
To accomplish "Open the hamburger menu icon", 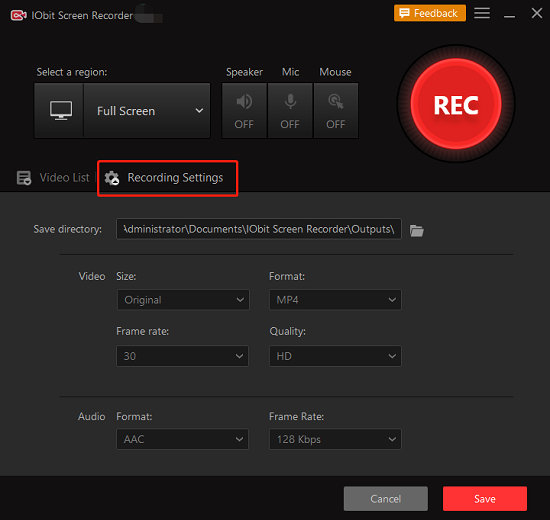I will point(482,13).
